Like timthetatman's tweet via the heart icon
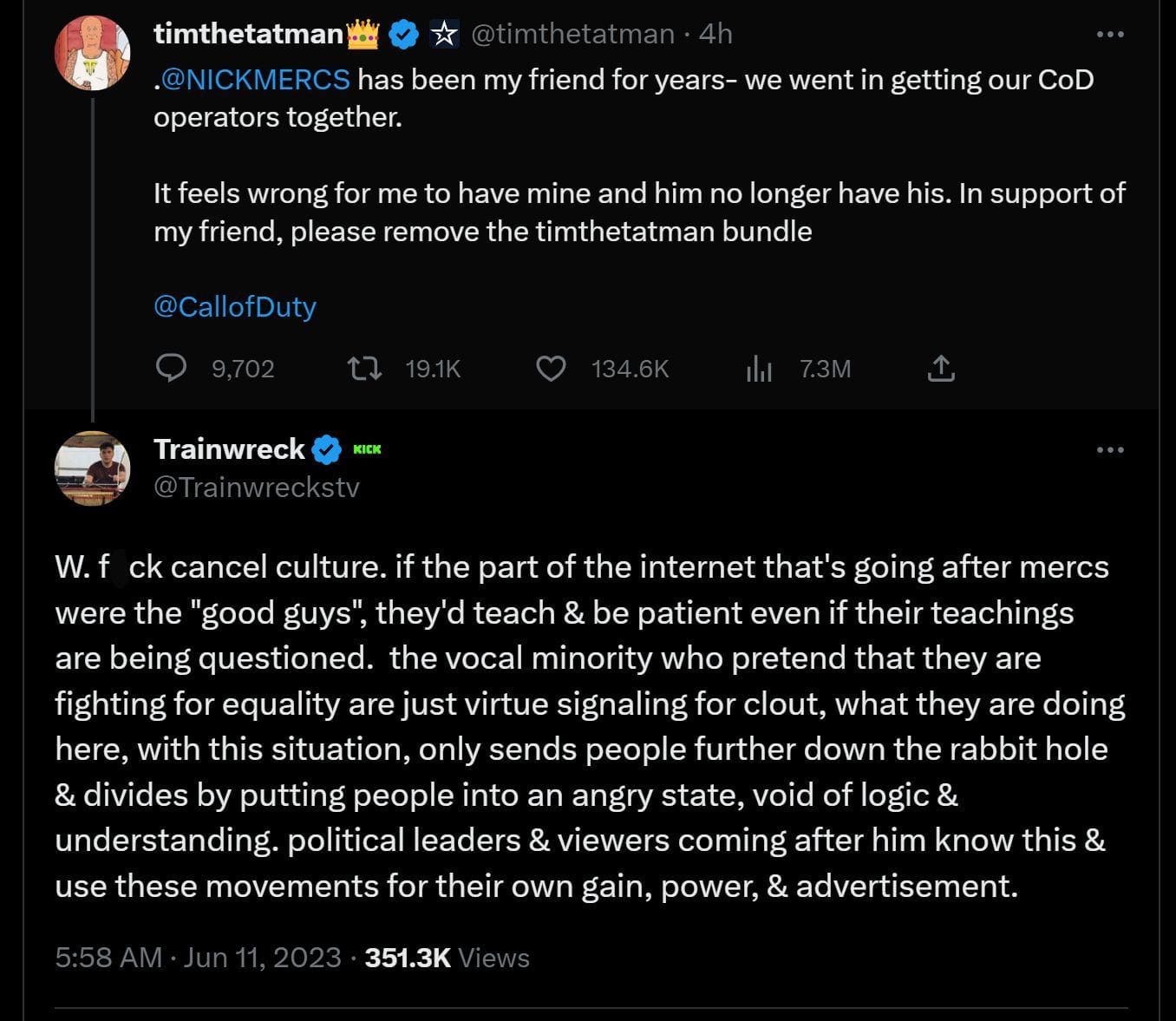Screen dimensions: 1176x1021 (552, 368)
